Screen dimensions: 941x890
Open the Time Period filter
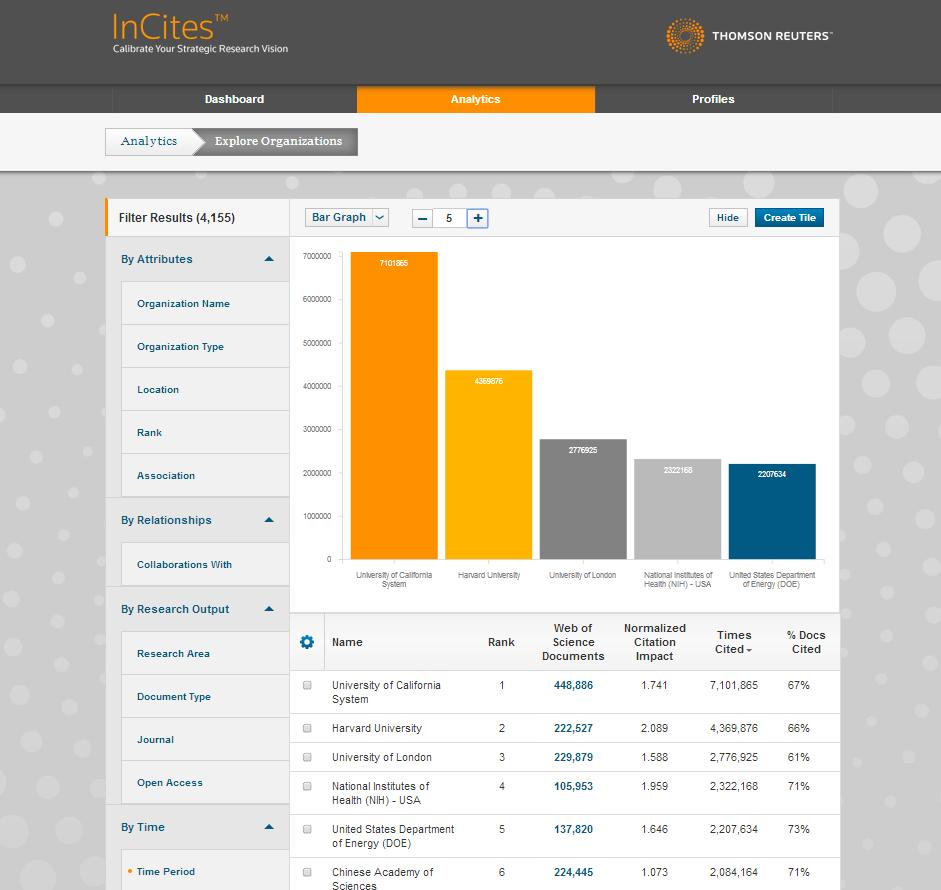pyautogui.click(x=205, y=871)
